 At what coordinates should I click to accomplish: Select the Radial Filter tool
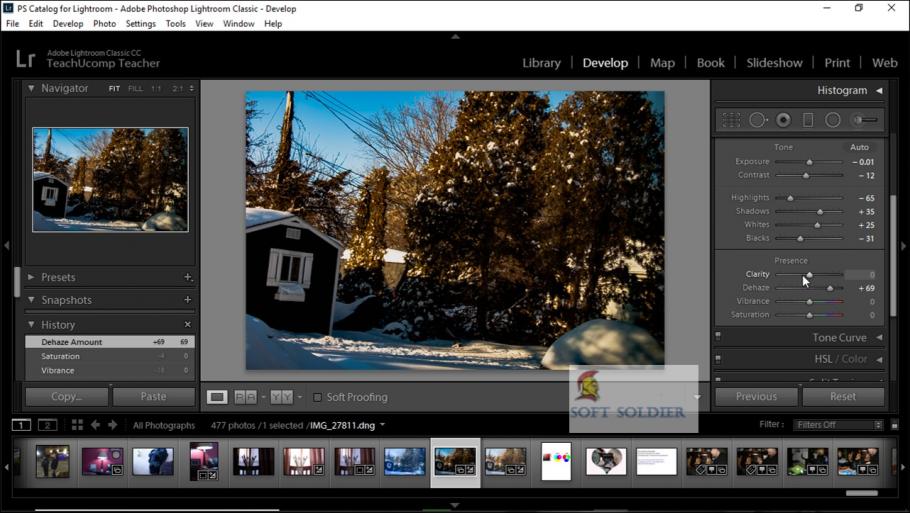pos(833,120)
